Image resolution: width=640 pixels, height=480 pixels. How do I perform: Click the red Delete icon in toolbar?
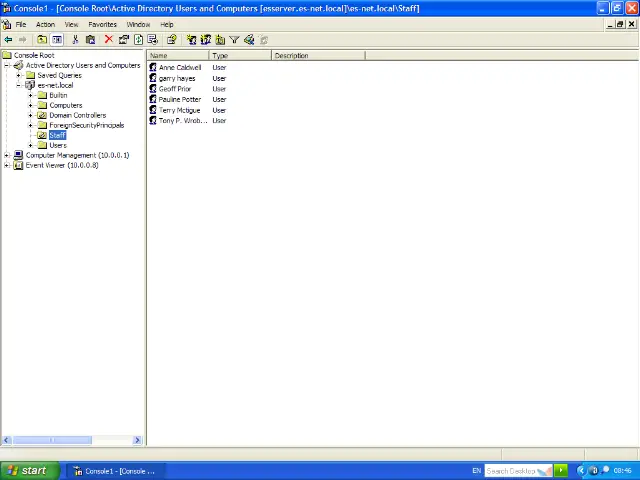[x=108, y=40]
